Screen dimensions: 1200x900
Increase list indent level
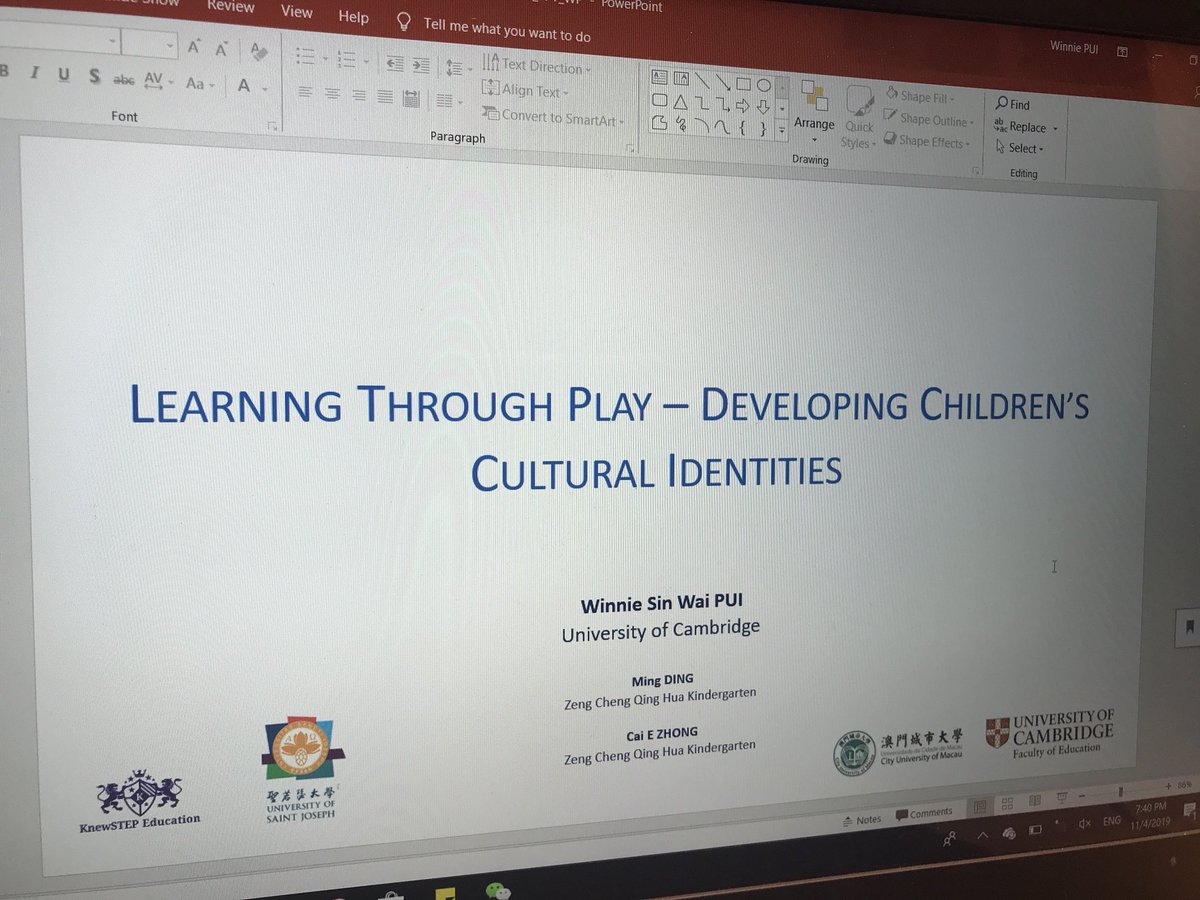point(421,65)
